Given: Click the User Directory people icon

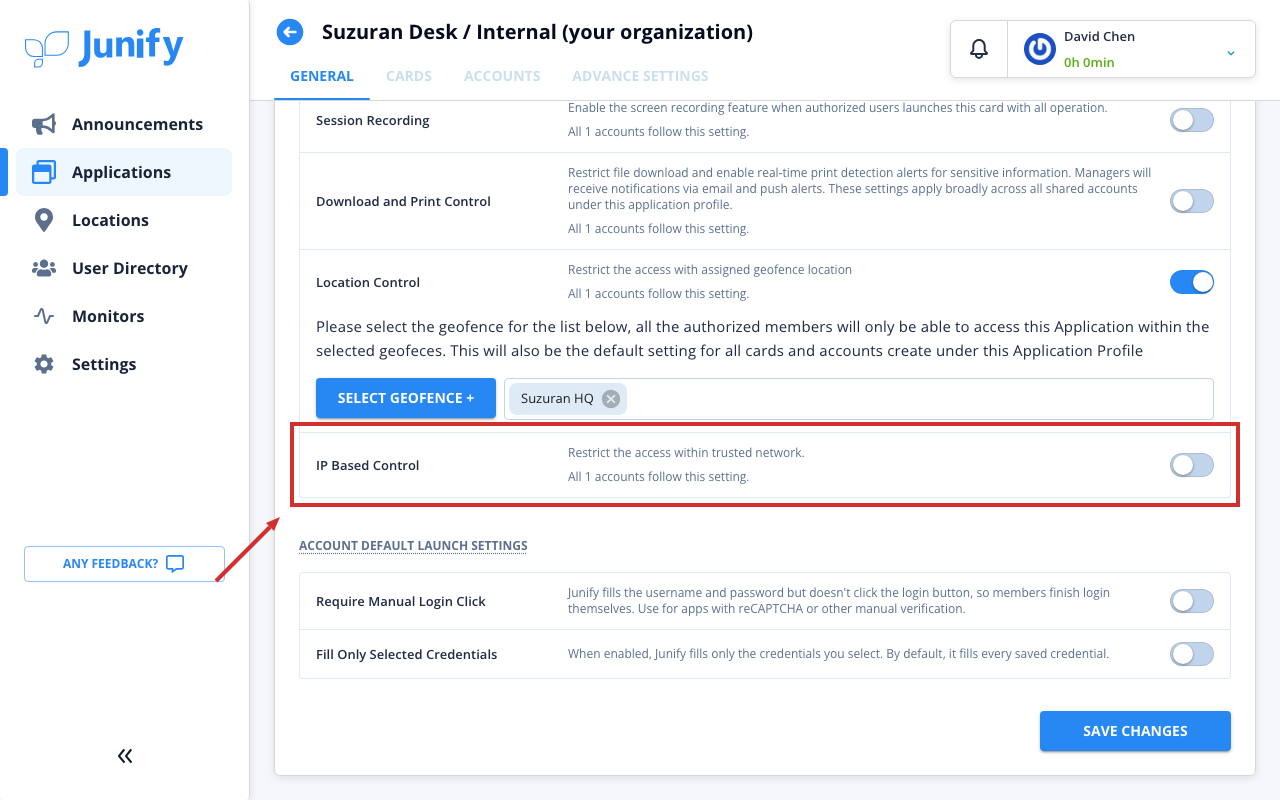Looking at the screenshot, I should coord(44,268).
